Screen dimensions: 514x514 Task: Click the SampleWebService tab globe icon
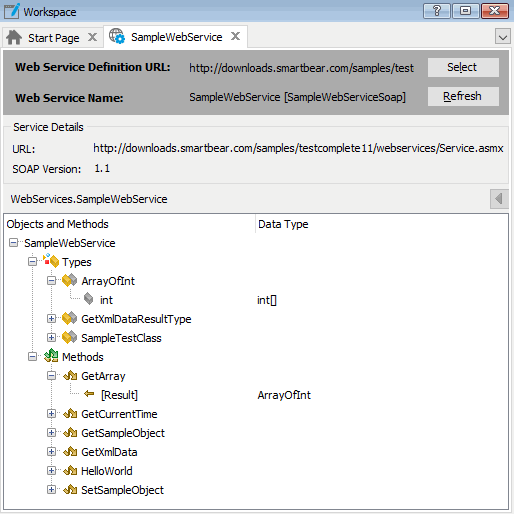pyautogui.click(x=117, y=36)
